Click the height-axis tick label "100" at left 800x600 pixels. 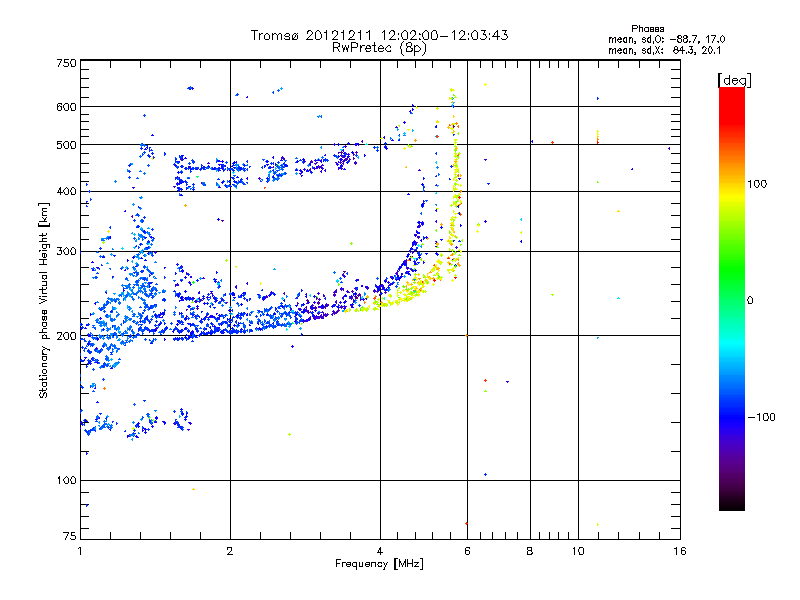click(66, 481)
